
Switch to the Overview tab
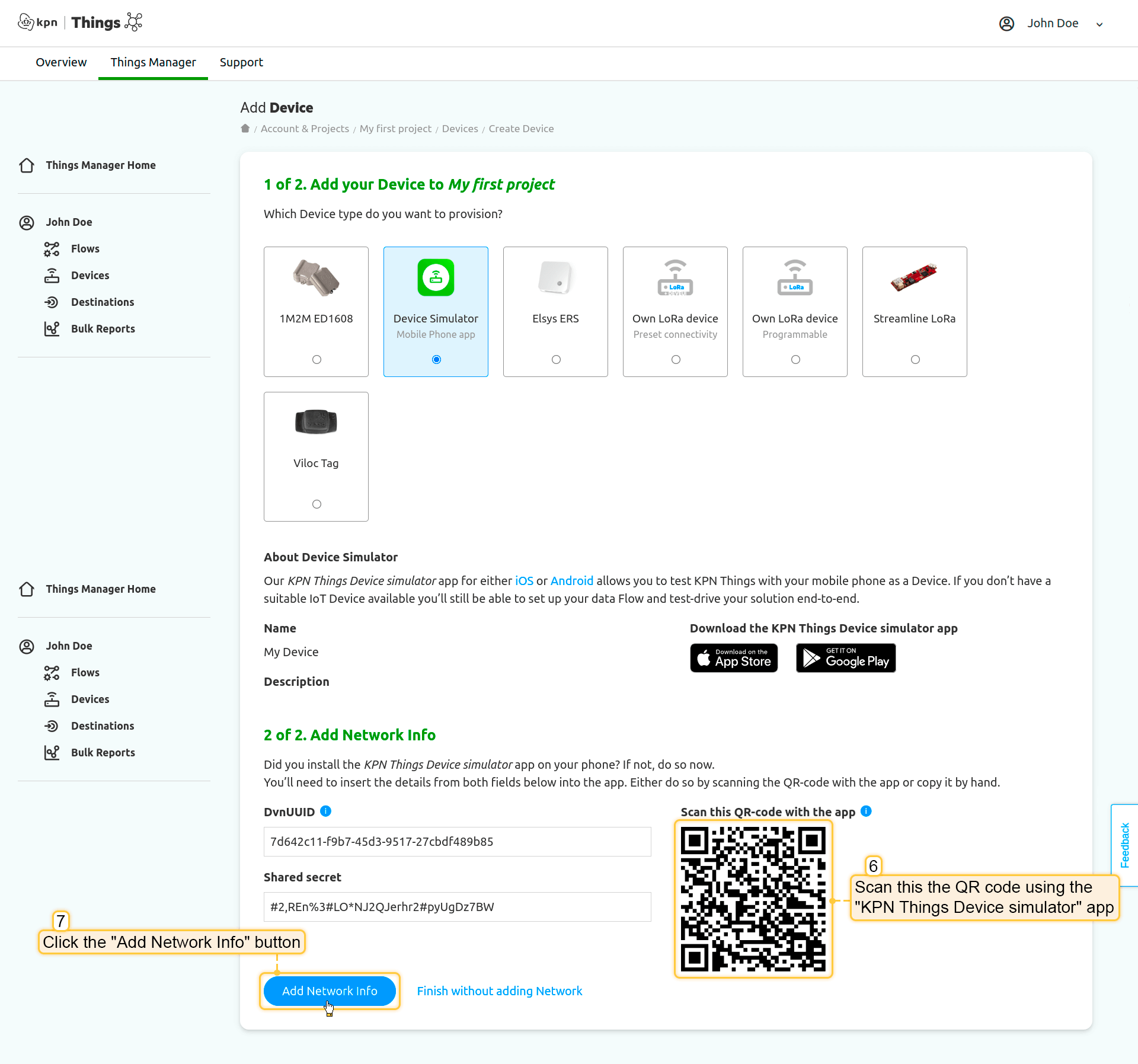tap(61, 62)
